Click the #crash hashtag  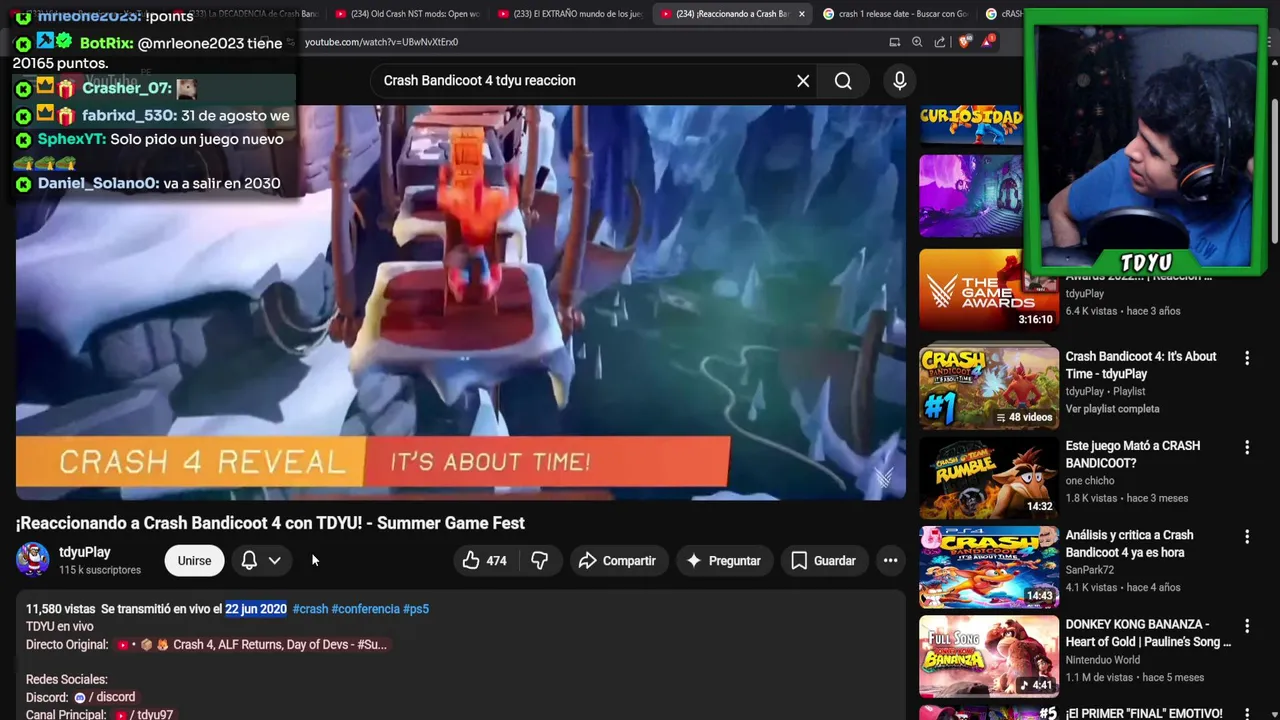tap(310, 609)
